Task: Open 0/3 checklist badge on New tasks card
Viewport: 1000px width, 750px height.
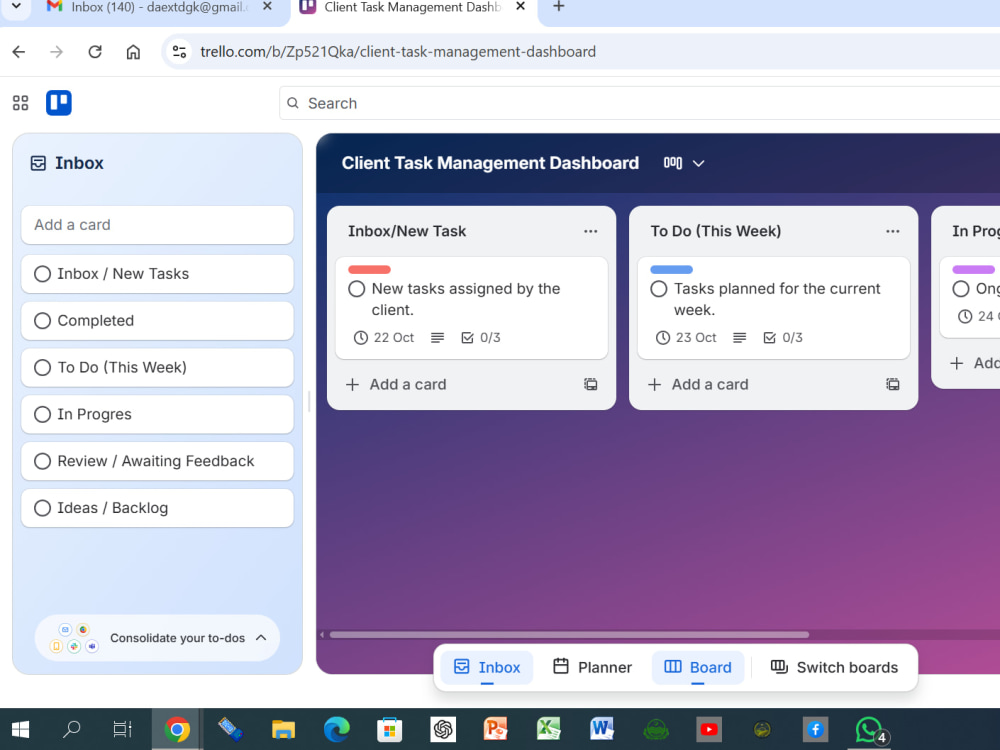Action: pos(481,337)
